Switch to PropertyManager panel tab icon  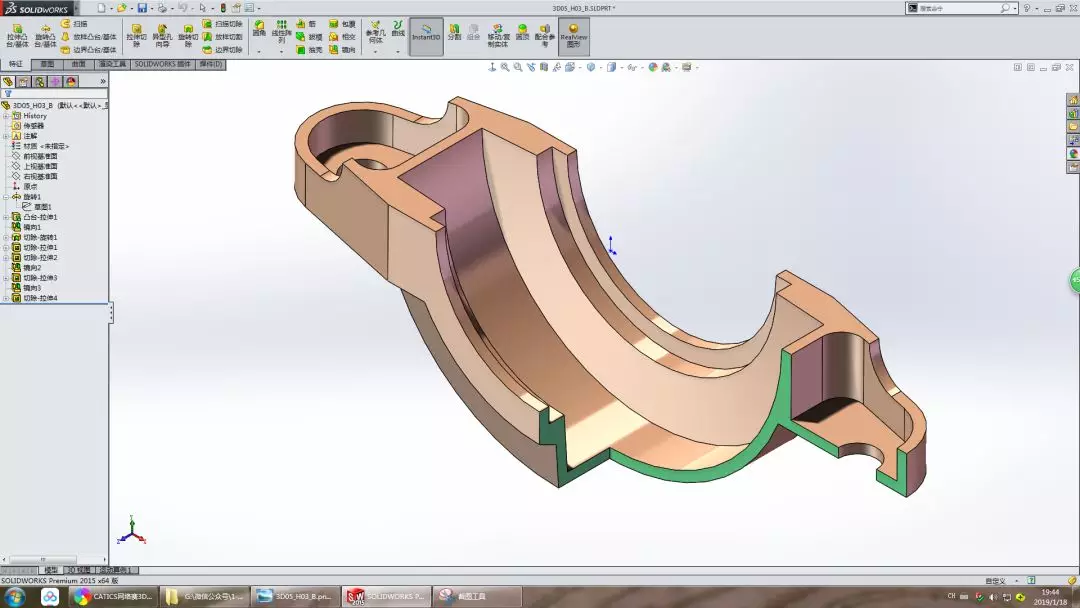tap(24, 82)
